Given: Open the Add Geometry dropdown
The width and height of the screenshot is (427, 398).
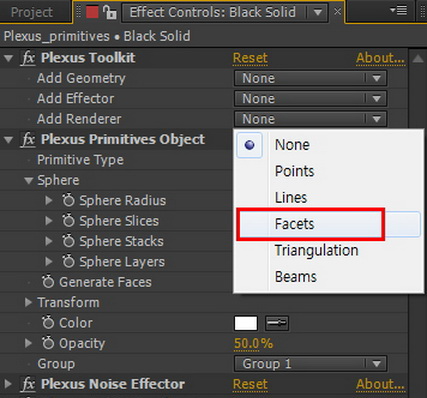Looking at the screenshot, I should coord(310,78).
